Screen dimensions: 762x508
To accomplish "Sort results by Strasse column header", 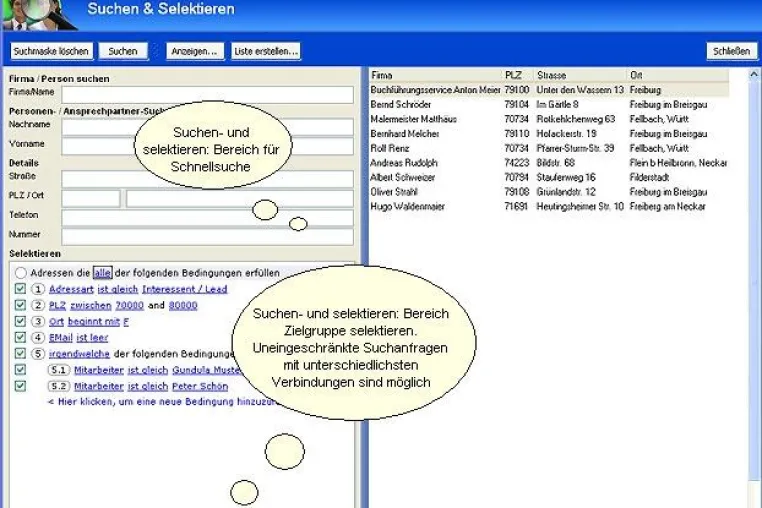I will coord(580,75).
